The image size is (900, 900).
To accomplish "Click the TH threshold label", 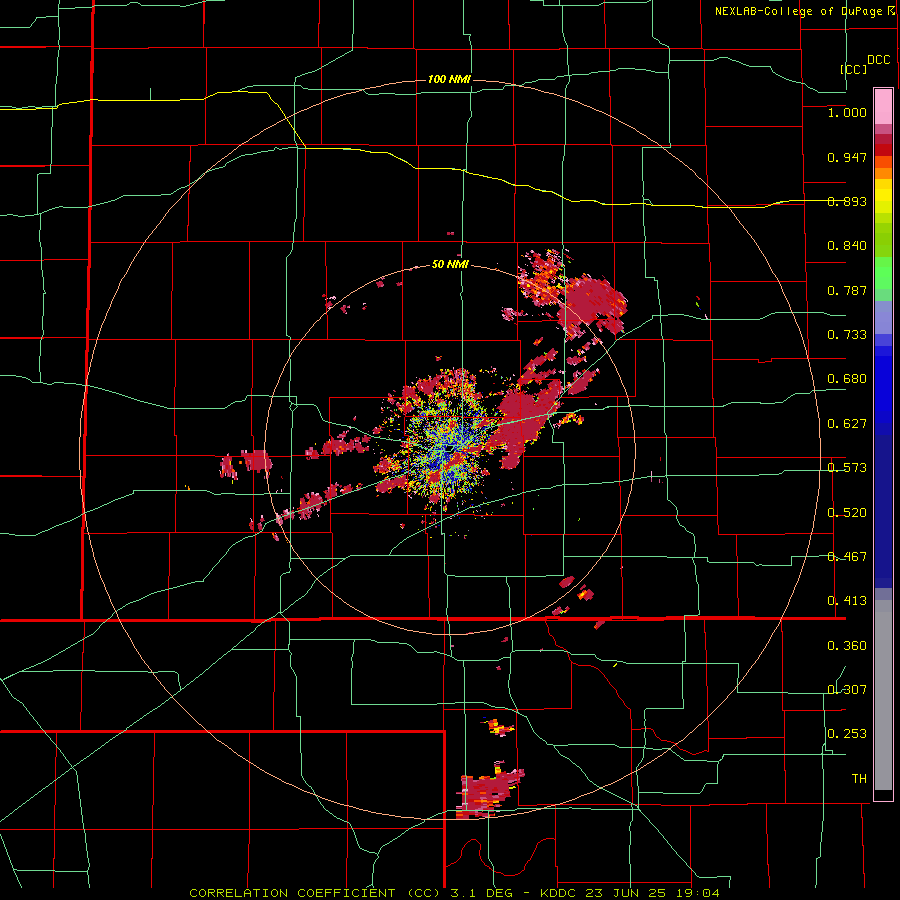I will coord(859,779).
